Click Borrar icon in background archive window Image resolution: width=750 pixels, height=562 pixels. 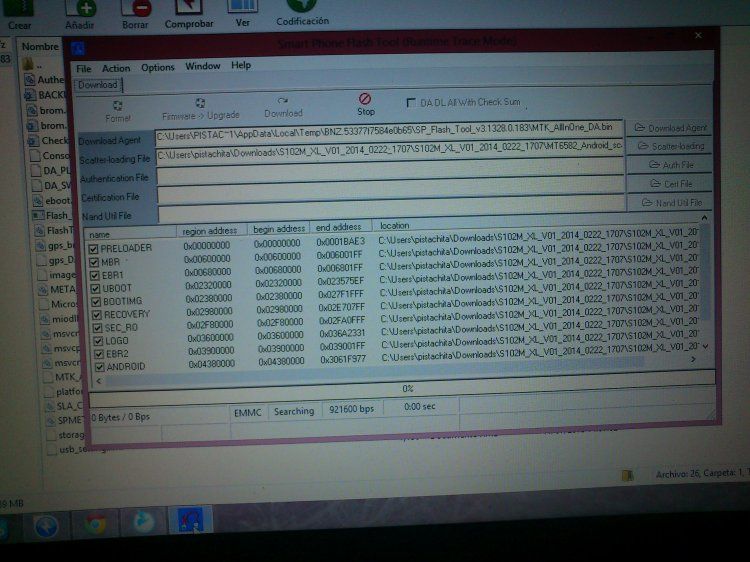click(135, 14)
